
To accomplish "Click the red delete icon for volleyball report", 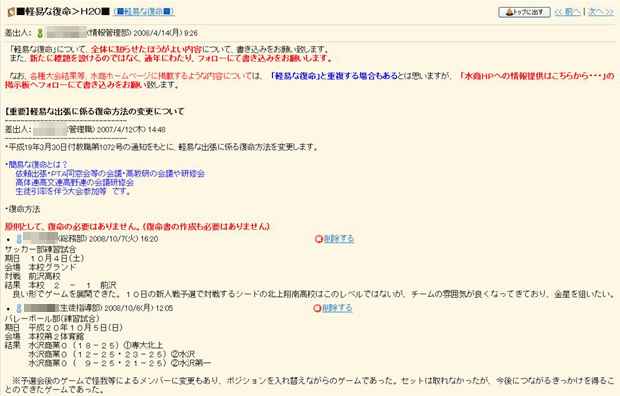I will pyautogui.click(x=317, y=308).
